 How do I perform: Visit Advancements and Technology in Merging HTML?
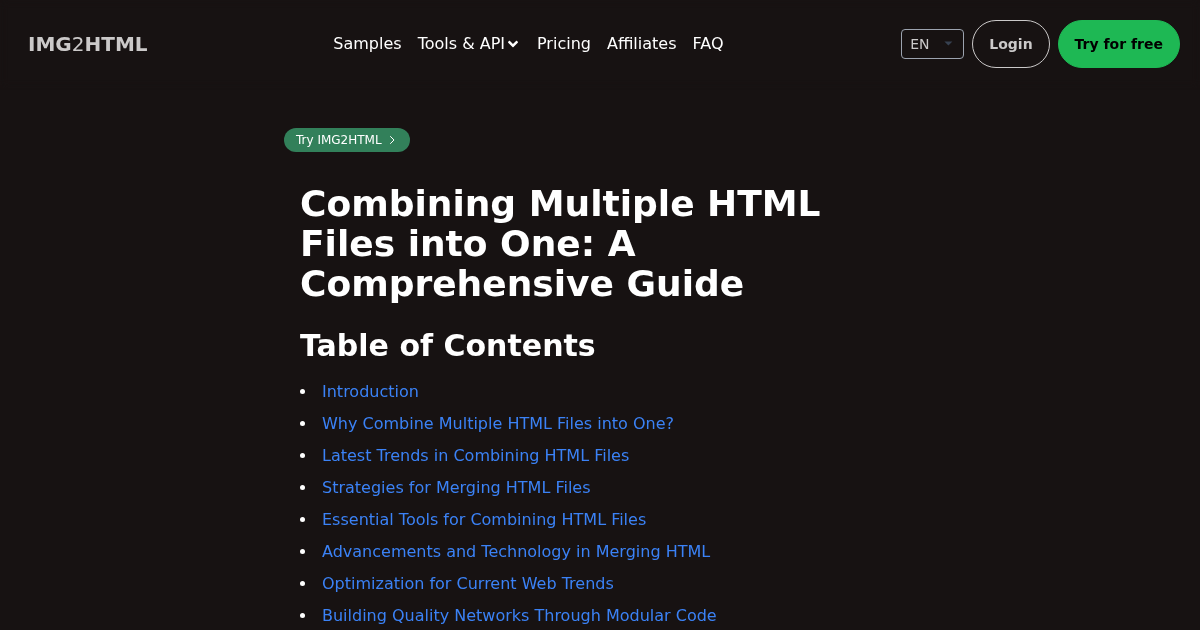click(x=515, y=552)
